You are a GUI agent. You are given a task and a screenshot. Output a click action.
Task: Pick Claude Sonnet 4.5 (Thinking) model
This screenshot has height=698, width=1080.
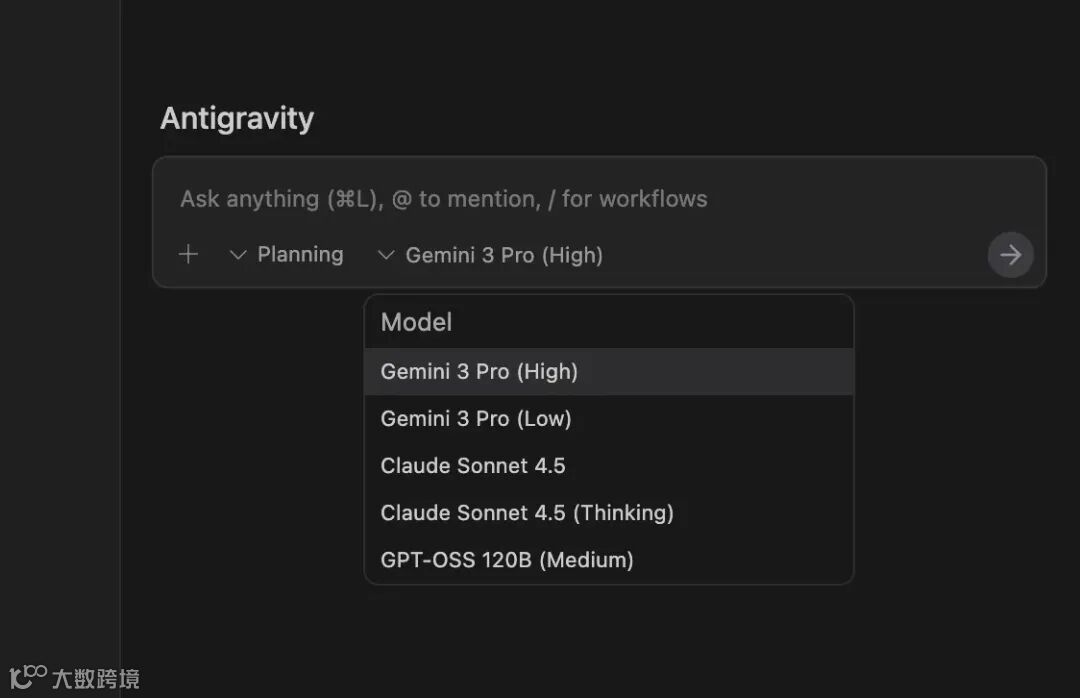(x=527, y=513)
